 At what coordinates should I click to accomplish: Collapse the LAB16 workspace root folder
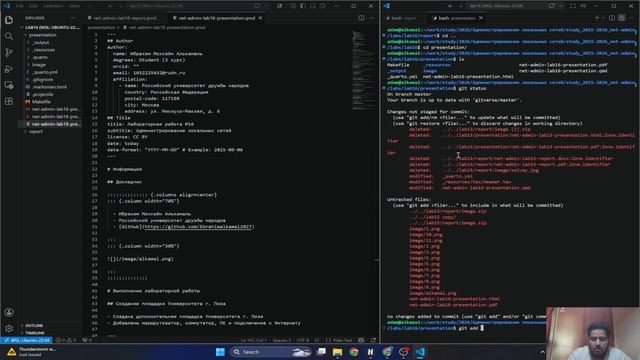click(50, 27)
